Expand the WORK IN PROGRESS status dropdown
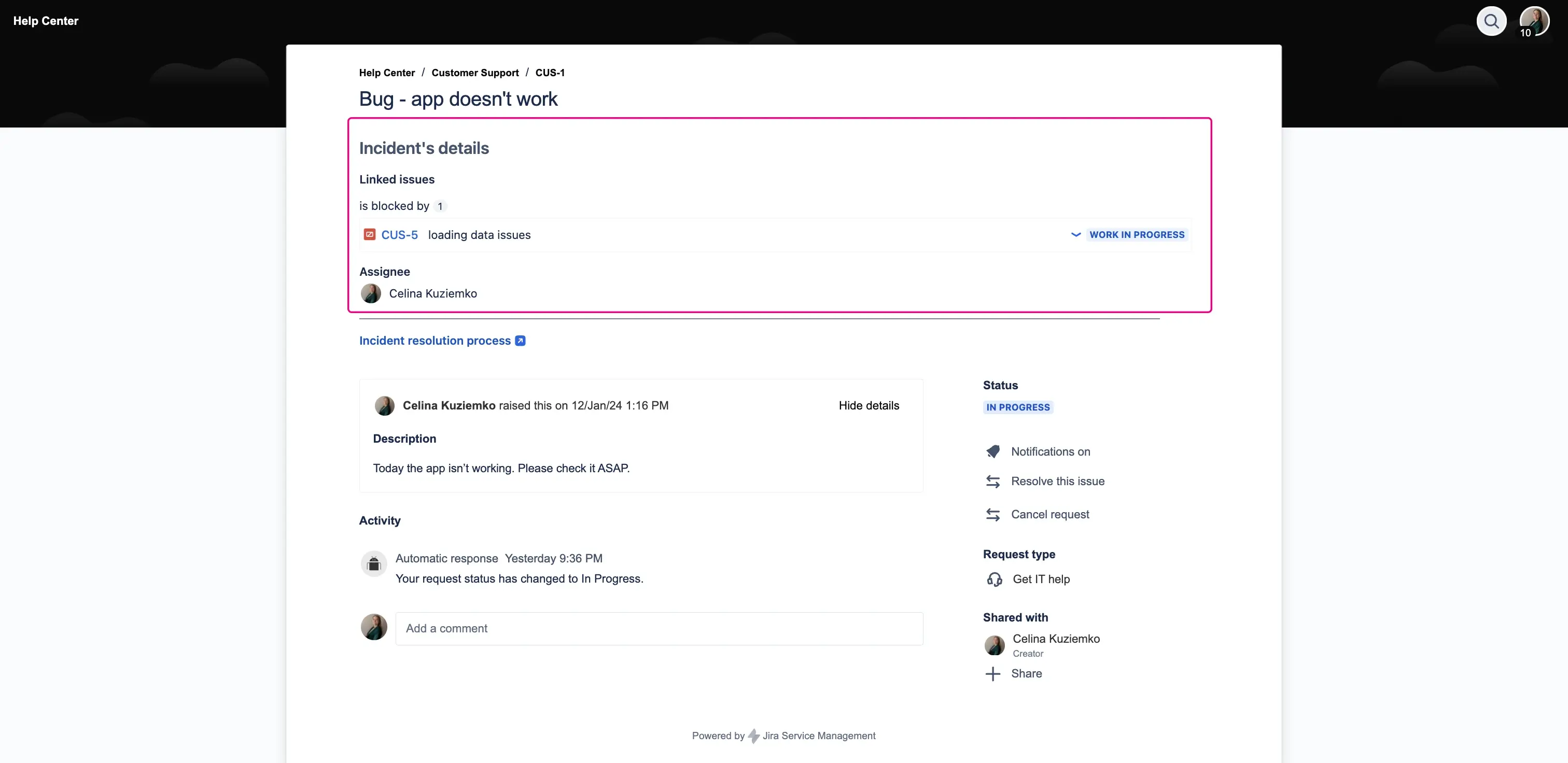Screen dimensions: 1568x763 click(1076, 234)
